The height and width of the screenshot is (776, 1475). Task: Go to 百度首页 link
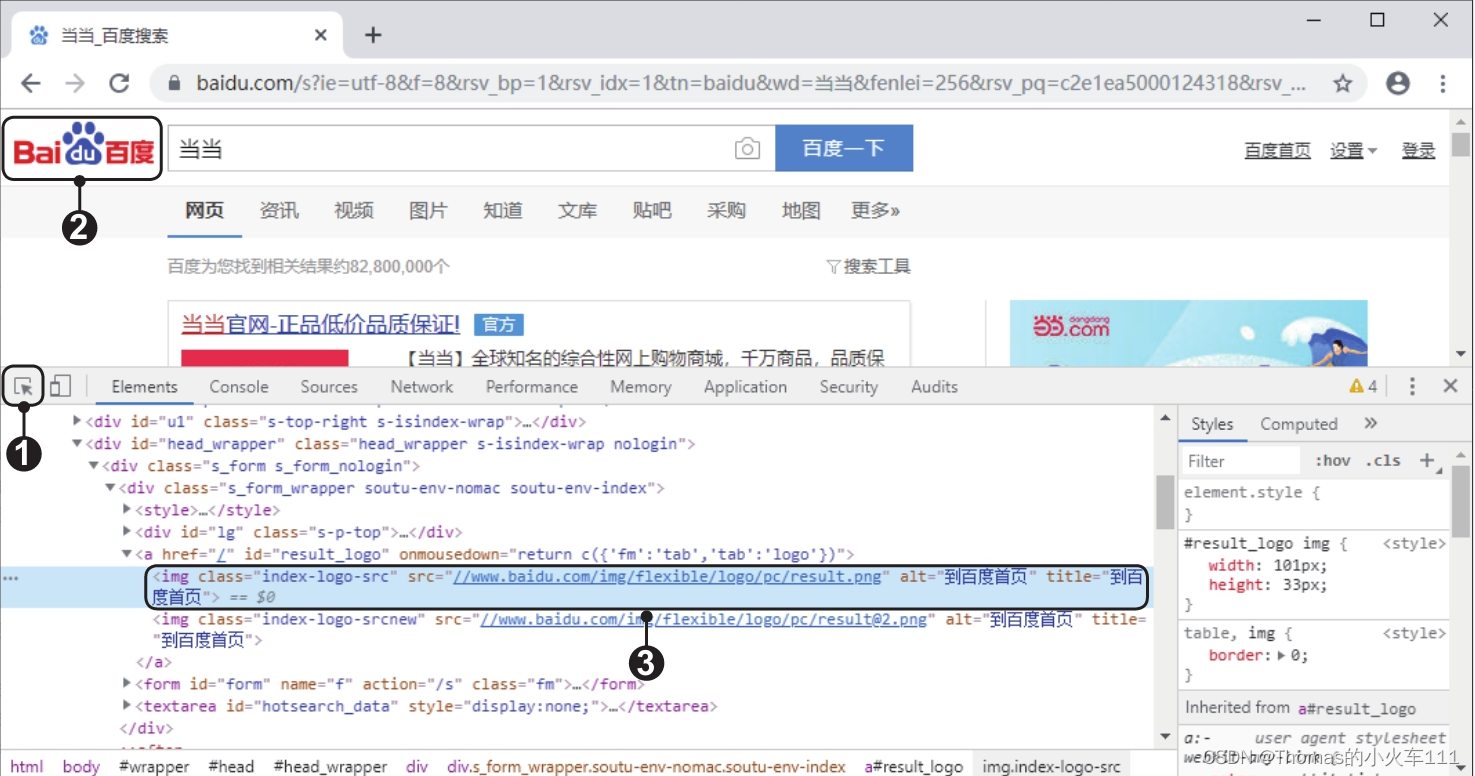point(1277,151)
